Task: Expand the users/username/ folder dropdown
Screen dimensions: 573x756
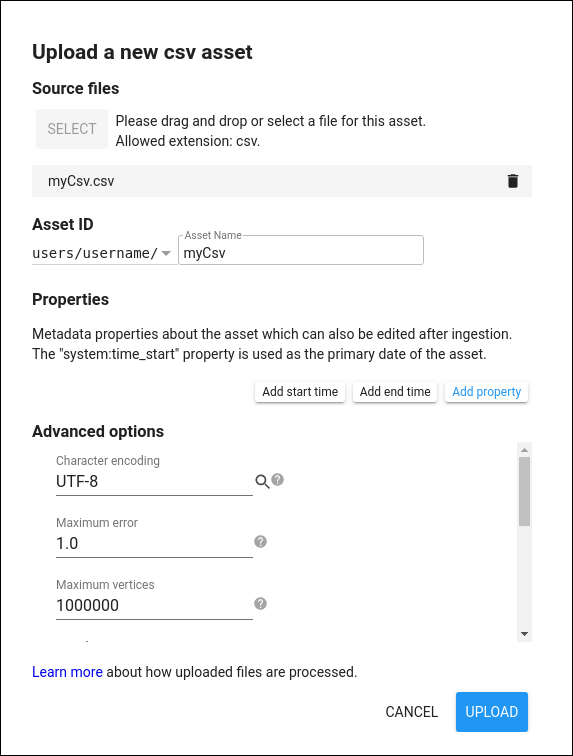Action: tap(166, 253)
